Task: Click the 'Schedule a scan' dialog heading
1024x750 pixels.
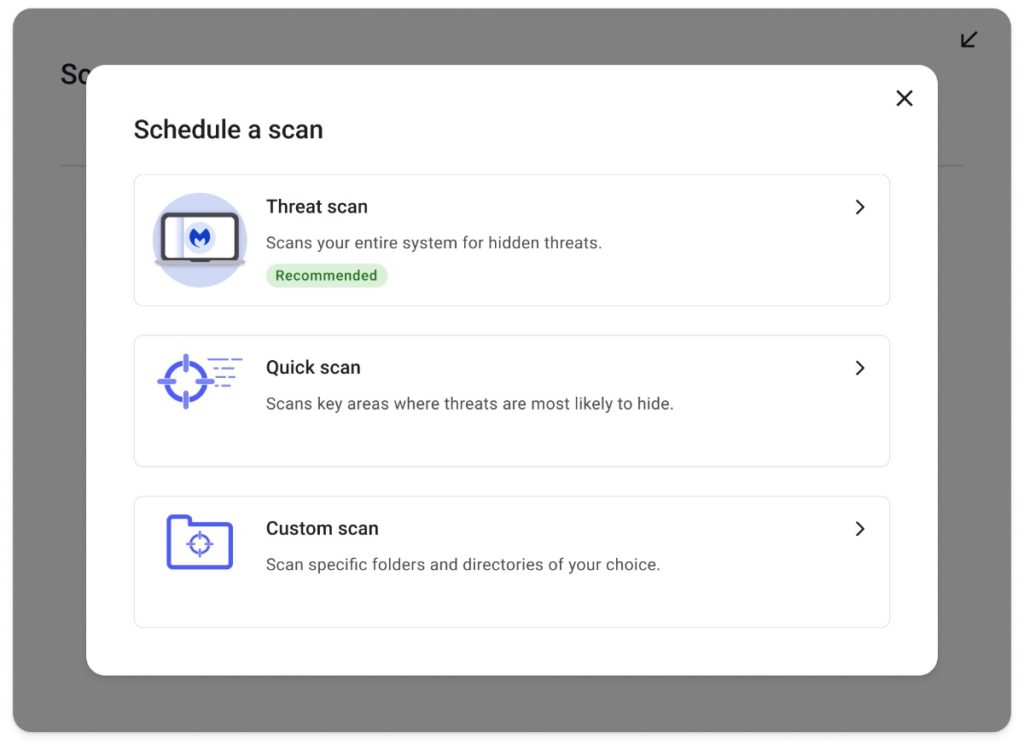Action: coord(228,130)
